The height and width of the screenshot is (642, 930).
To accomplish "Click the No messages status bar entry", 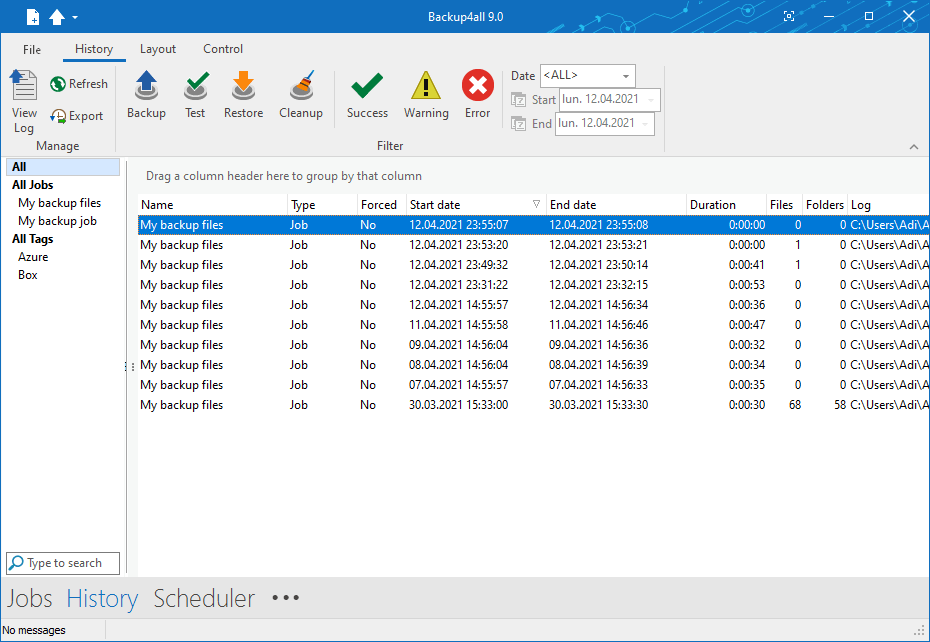I will 34,630.
